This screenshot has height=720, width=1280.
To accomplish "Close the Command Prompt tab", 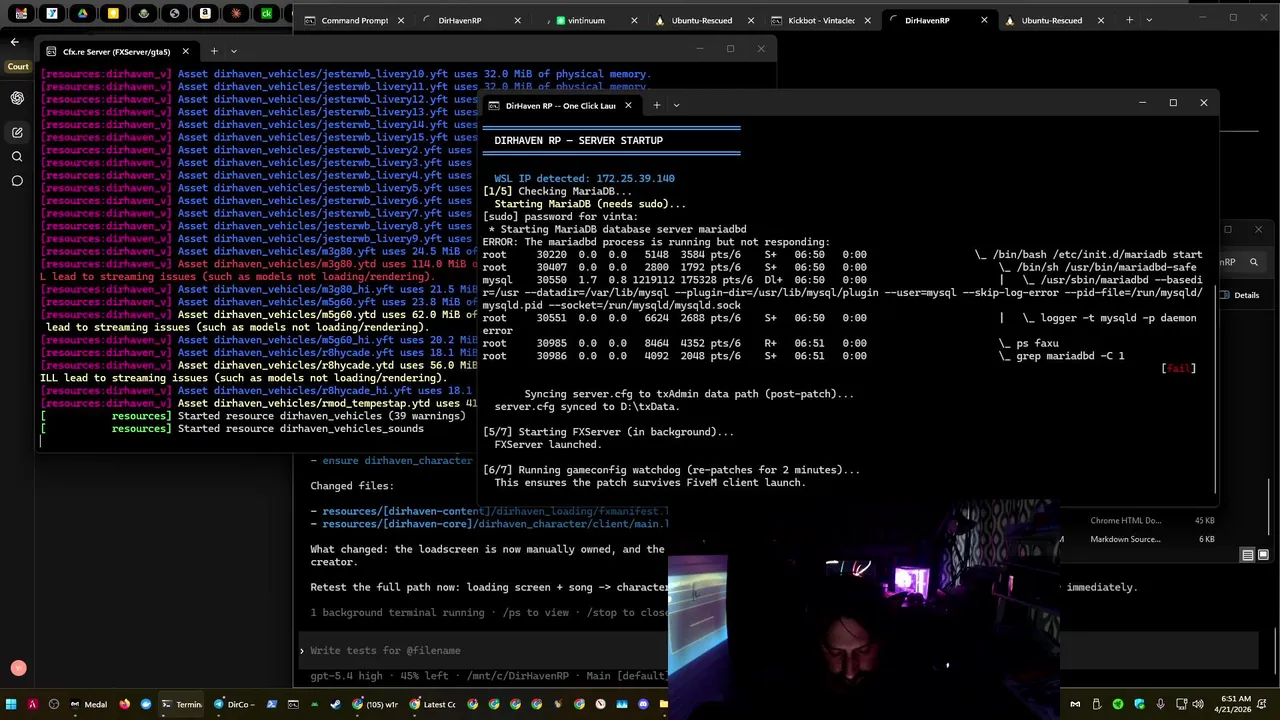I will [400, 20].
